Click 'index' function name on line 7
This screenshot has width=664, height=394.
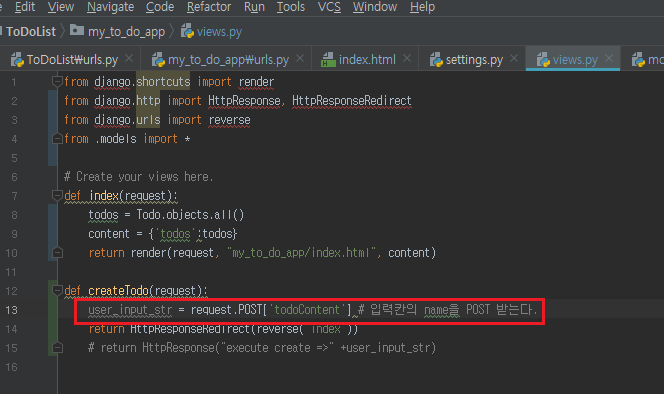104,196
